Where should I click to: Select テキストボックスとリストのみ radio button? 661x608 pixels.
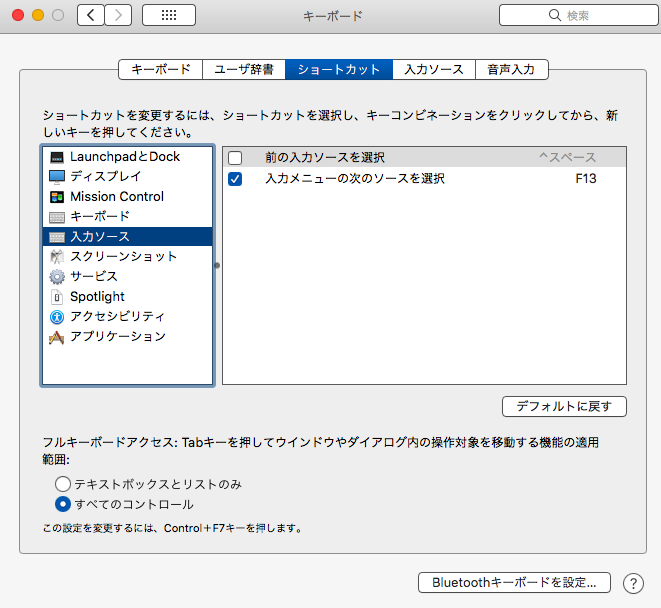click(x=63, y=484)
